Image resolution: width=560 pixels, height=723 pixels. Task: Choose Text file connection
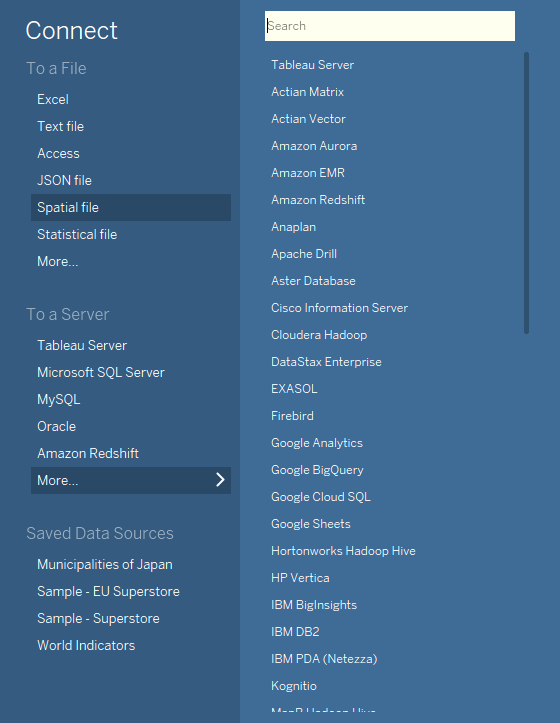point(60,126)
